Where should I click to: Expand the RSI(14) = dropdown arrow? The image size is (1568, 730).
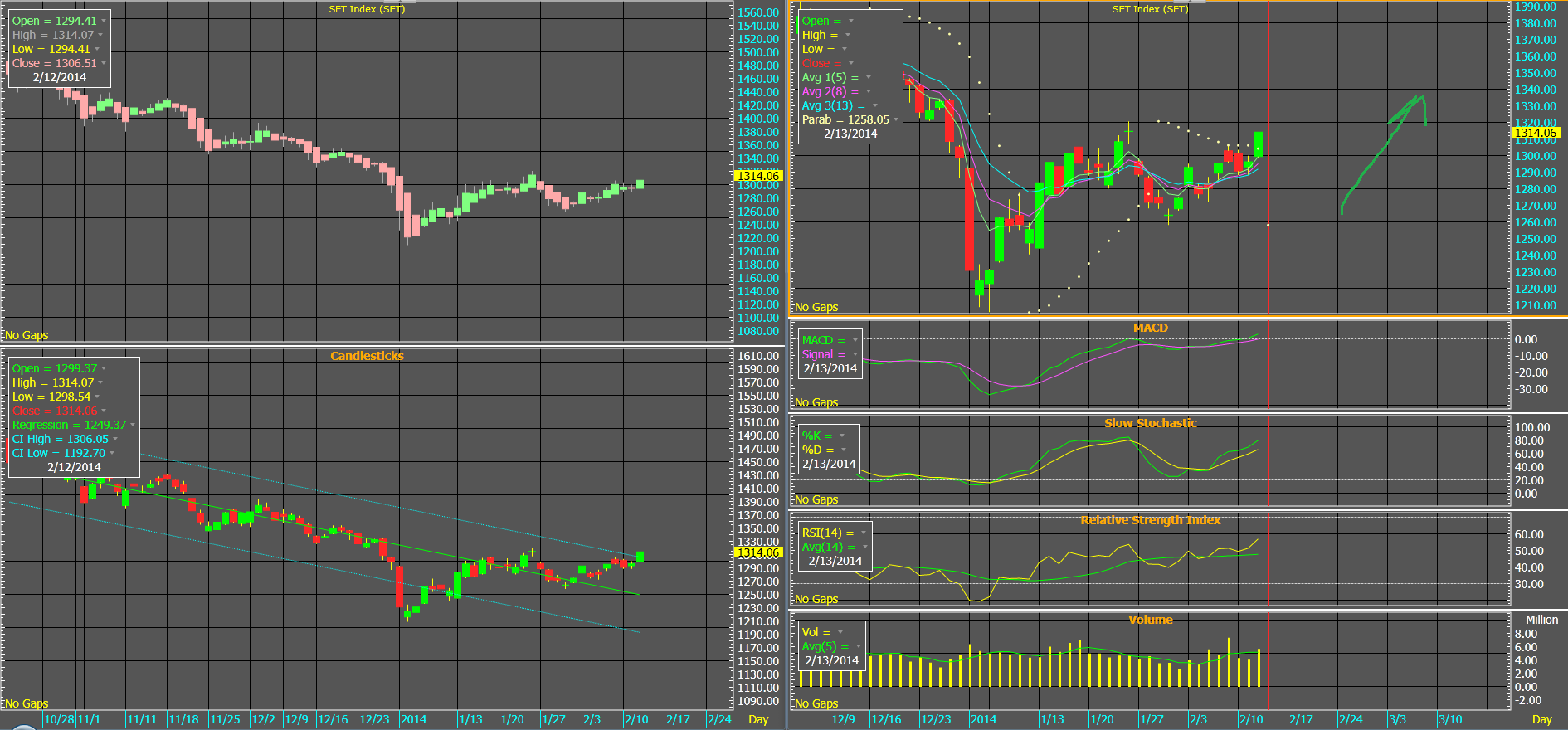(864, 533)
